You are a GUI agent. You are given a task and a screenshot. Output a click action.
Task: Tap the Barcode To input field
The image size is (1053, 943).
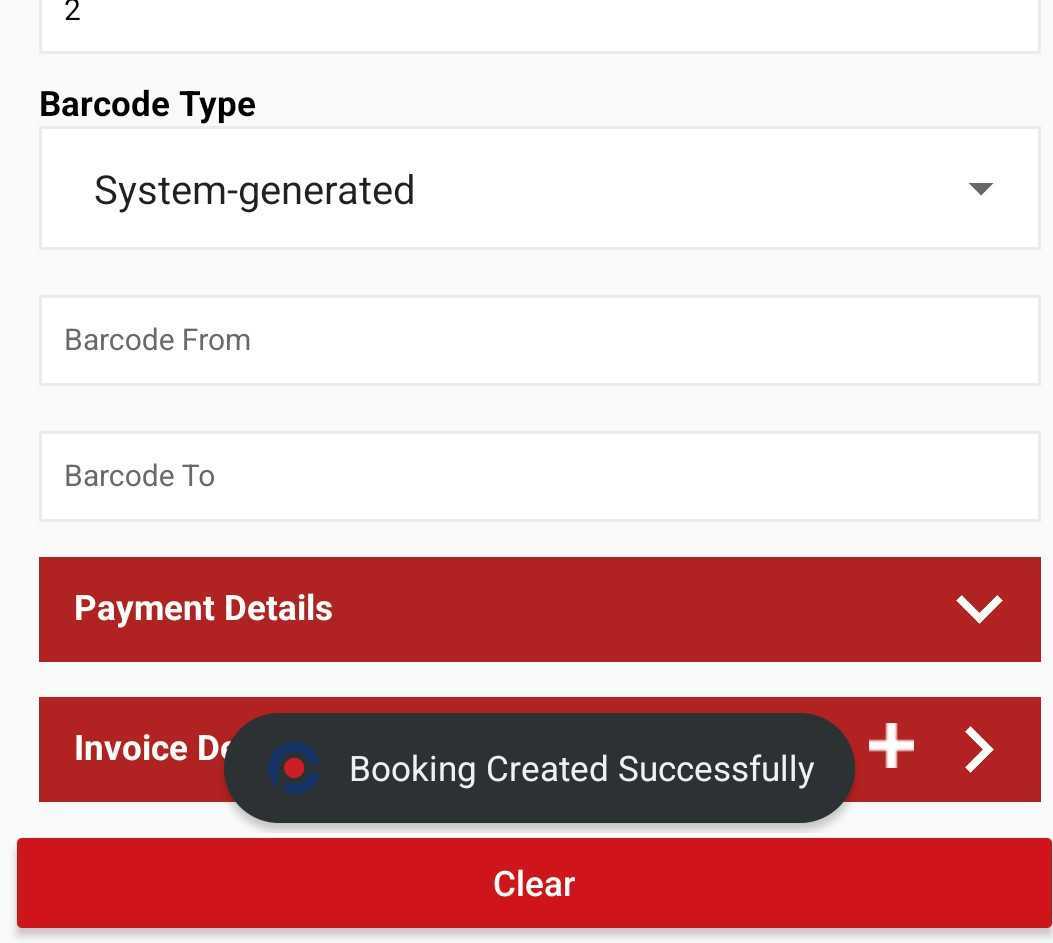pos(540,476)
